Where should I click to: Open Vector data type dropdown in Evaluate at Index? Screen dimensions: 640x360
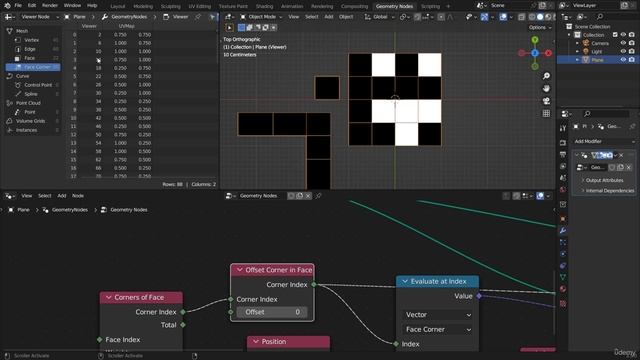coord(438,315)
